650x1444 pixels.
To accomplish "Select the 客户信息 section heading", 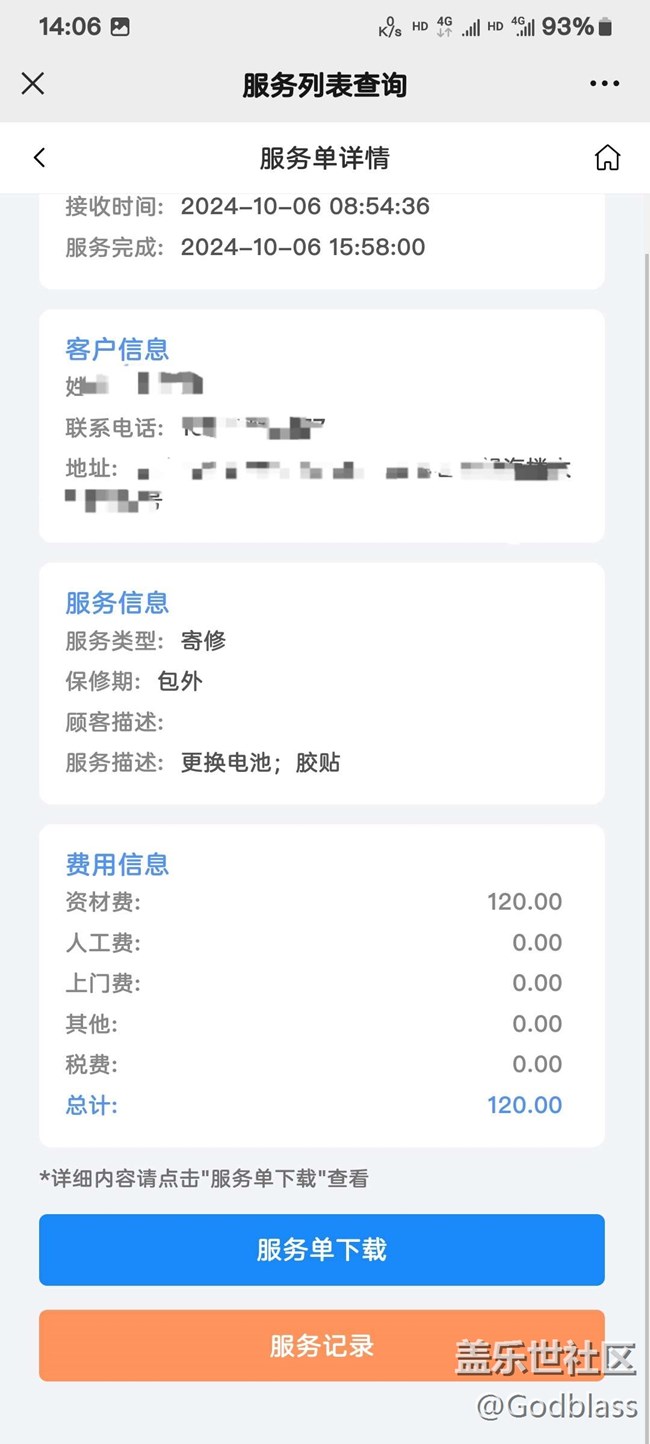I will pos(117,349).
